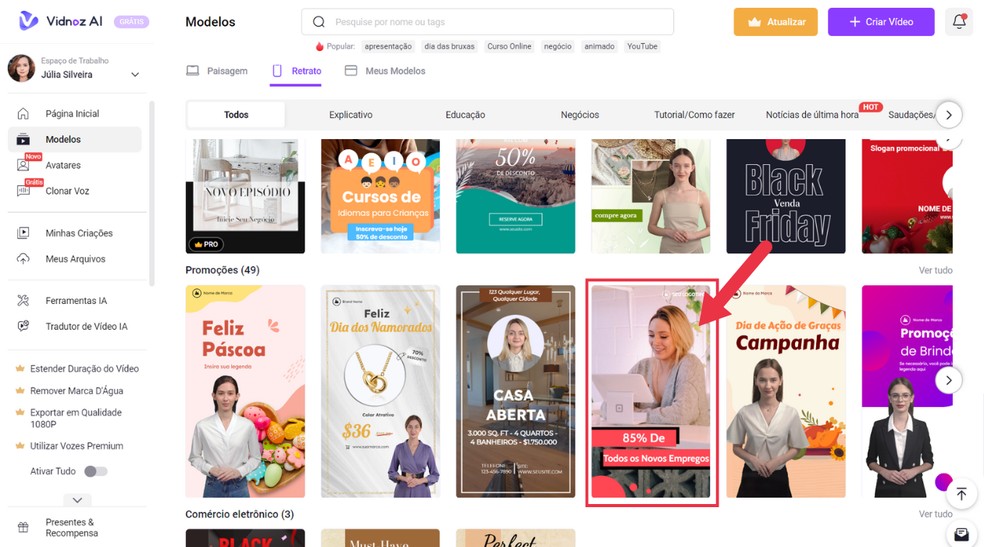Image resolution: width=984 pixels, height=547 pixels.
Task: Click the Vidnoz AI logo
Action: click(x=60, y=21)
